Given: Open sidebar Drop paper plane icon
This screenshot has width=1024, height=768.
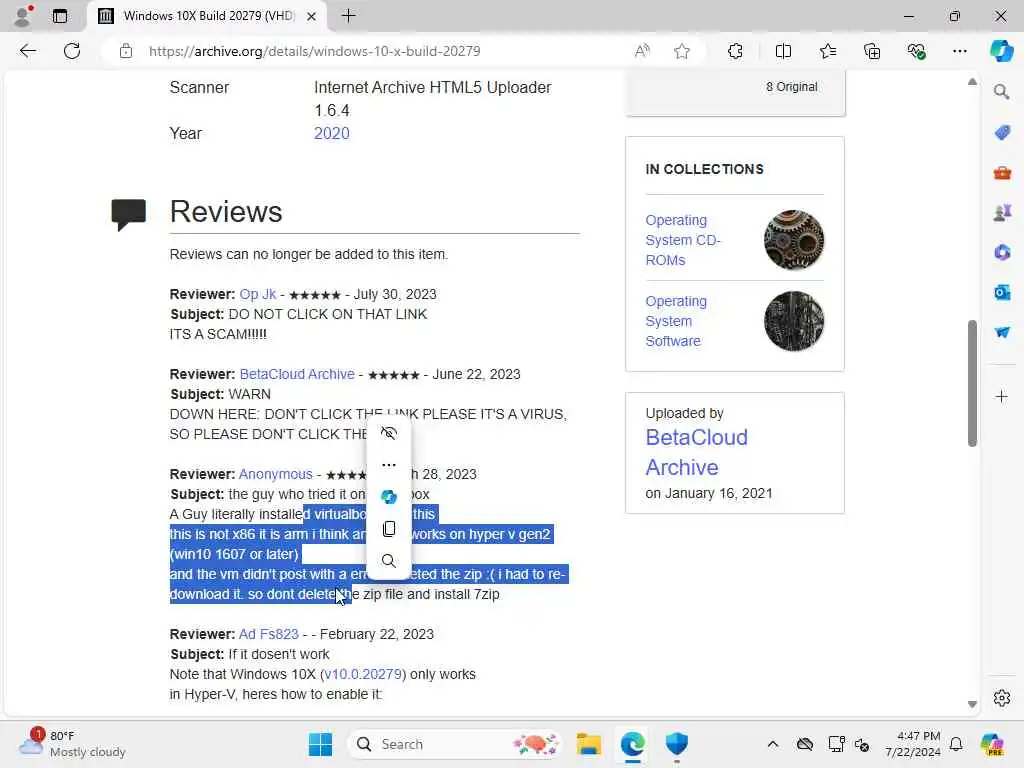Looking at the screenshot, I should tap(1002, 332).
